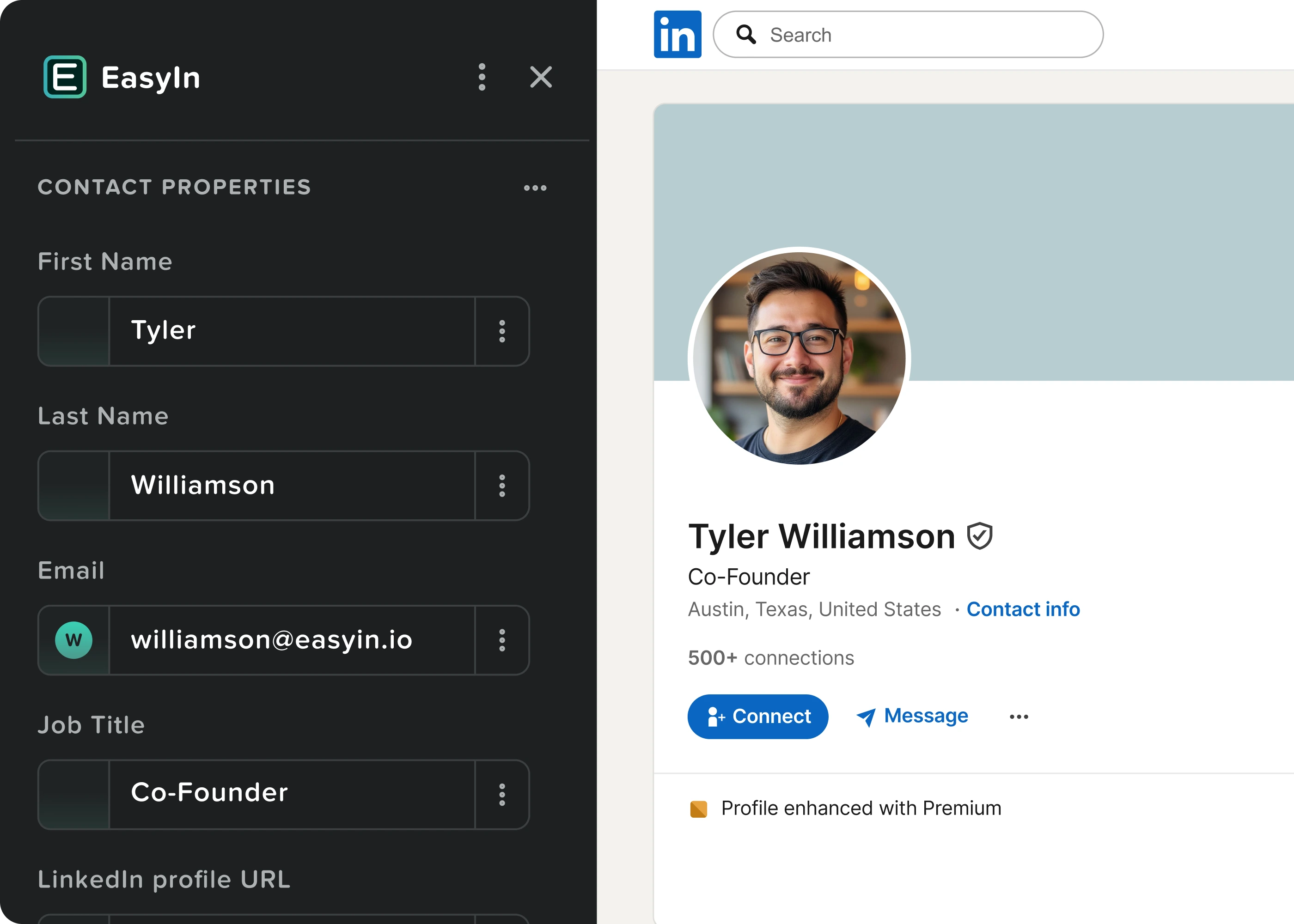The image size is (1294, 924).
Task: Open the EasyIn panel vertical dots menu
Action: 482,77
